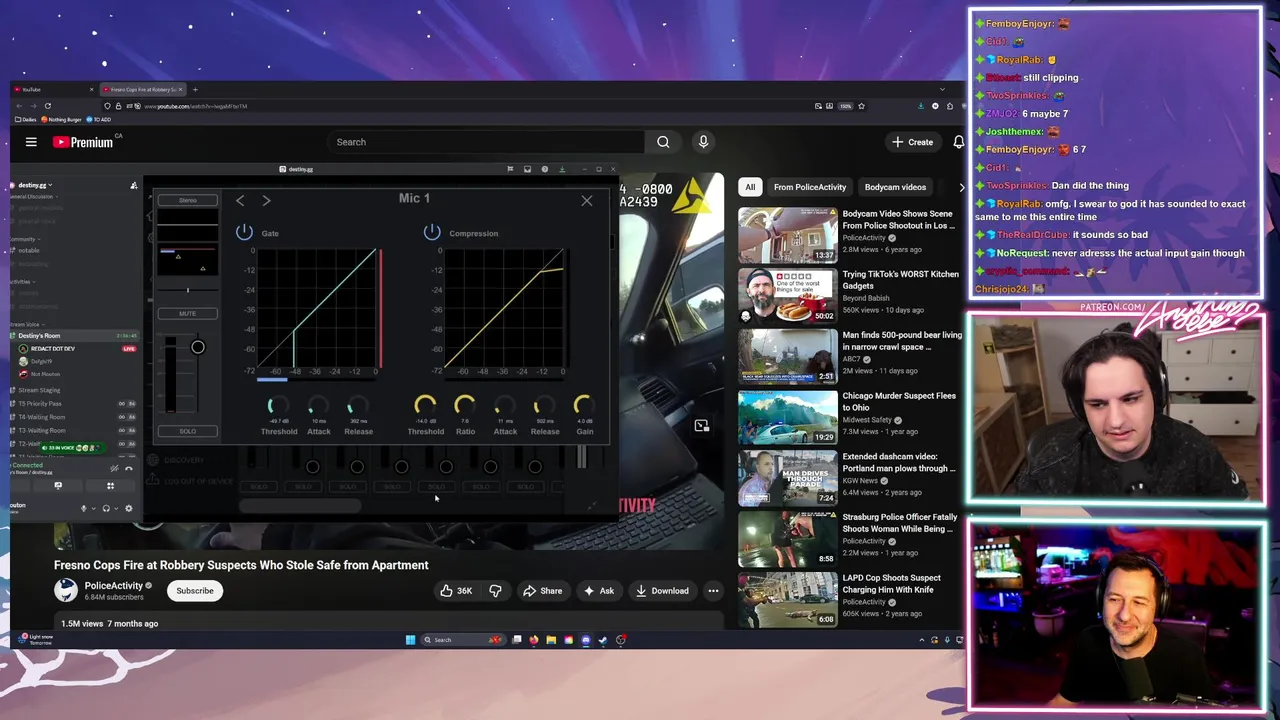Open Extended dashcam video Portland link
The width and height of the screenshot is (1280, 720).
(x=899, y=462)
